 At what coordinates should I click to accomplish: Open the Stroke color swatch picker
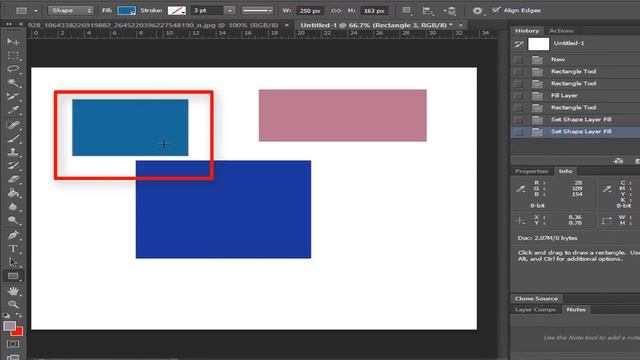[x=177, y=11]
